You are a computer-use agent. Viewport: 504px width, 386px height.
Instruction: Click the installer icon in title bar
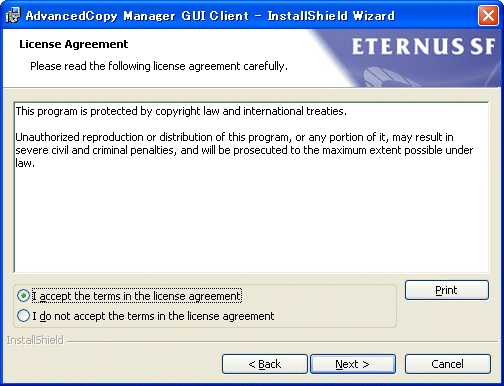point(13,15)
